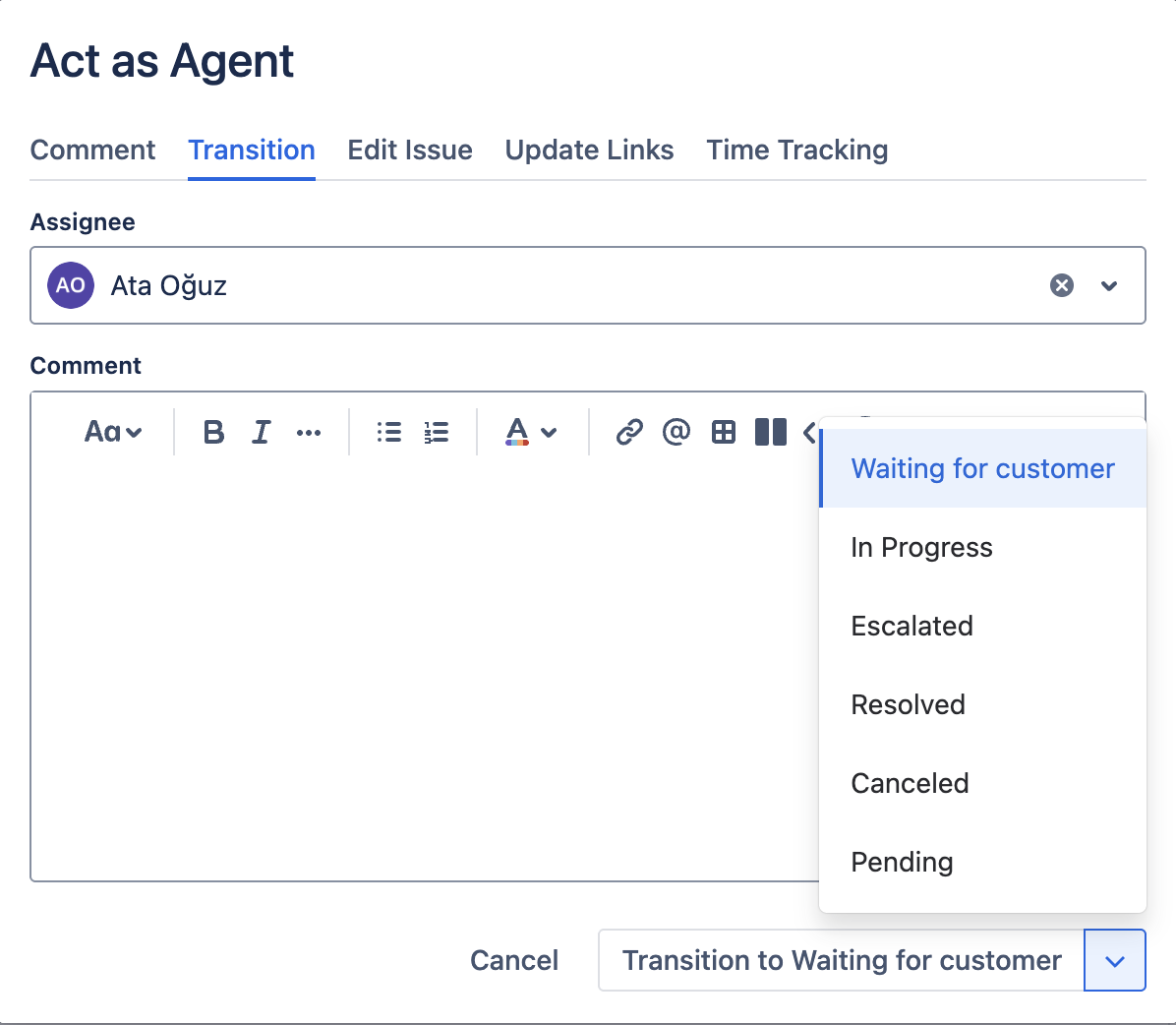The height and width of the screenshot is (1025, 1176).
Task: Mention a user with the @ icon
Action: (x=676, y=432)
